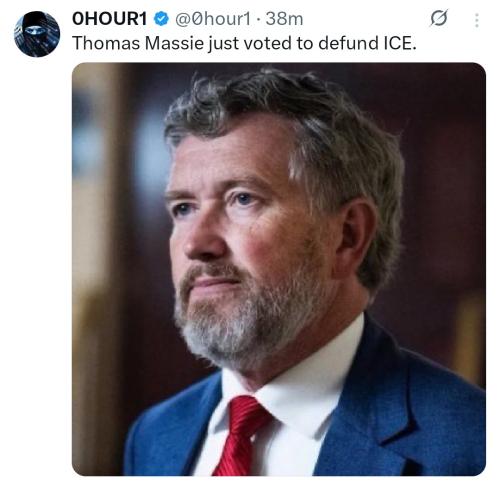Open the three-dot more options menu
The image size is (500, 486).
pos(477,20)
